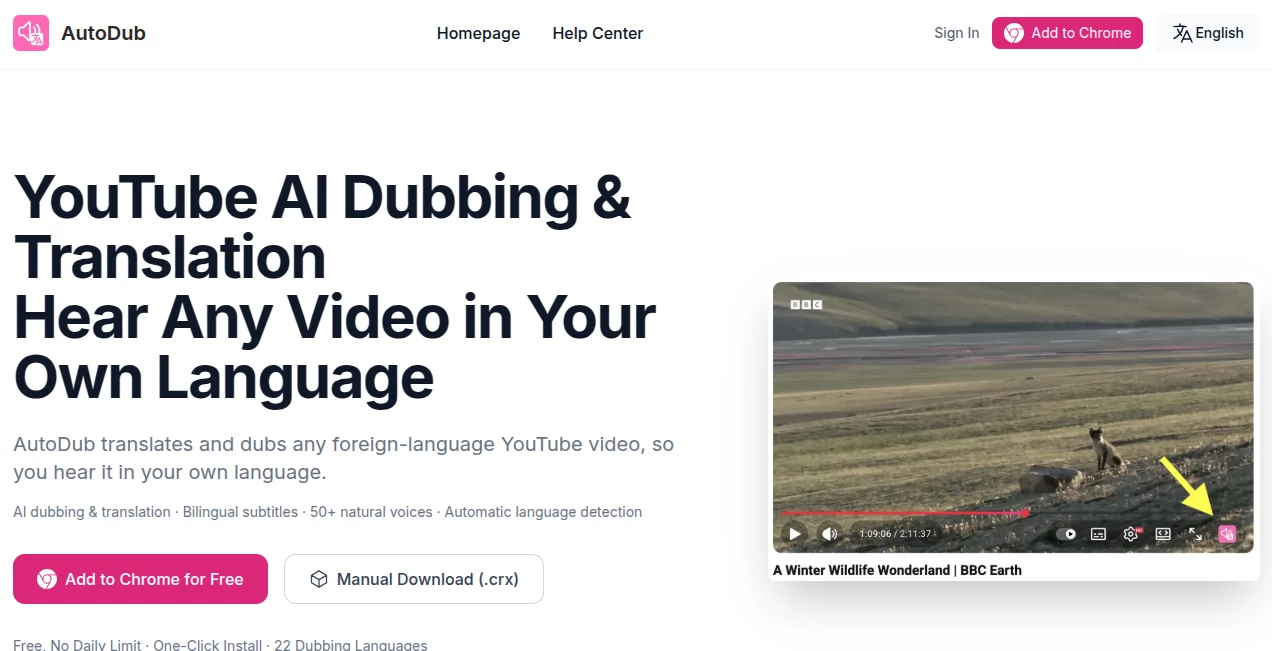Mute the video with the speaker icon
1272x651 pixels.
pos(829,534)
